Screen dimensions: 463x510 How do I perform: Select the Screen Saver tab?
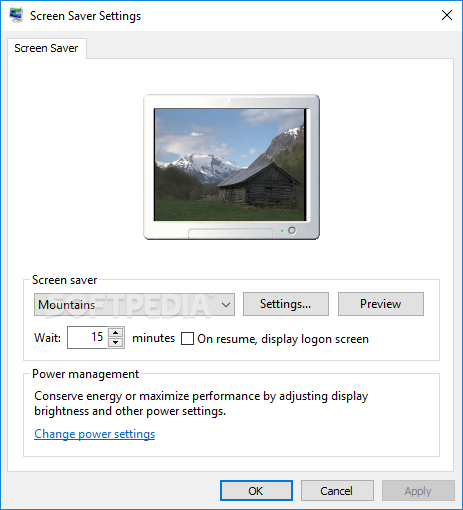tap(46, 48)
